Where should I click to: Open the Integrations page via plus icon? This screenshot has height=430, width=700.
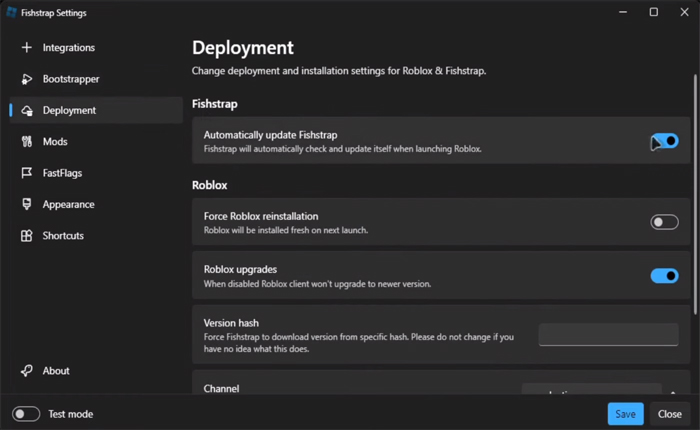(x=27, y=48)
